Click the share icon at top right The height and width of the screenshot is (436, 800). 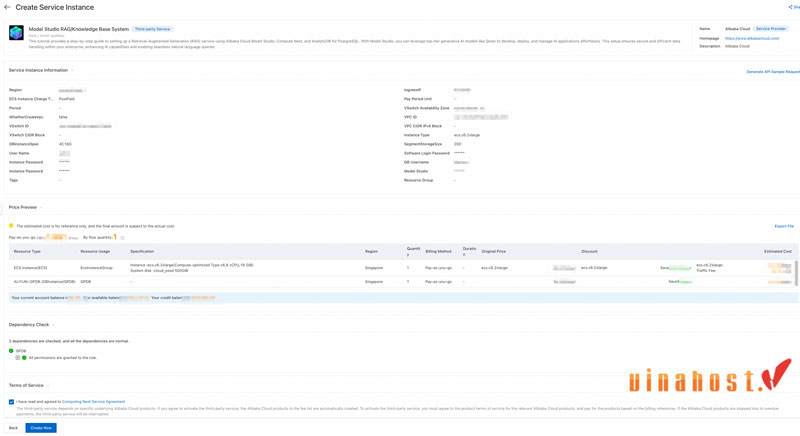click(790, 7)
